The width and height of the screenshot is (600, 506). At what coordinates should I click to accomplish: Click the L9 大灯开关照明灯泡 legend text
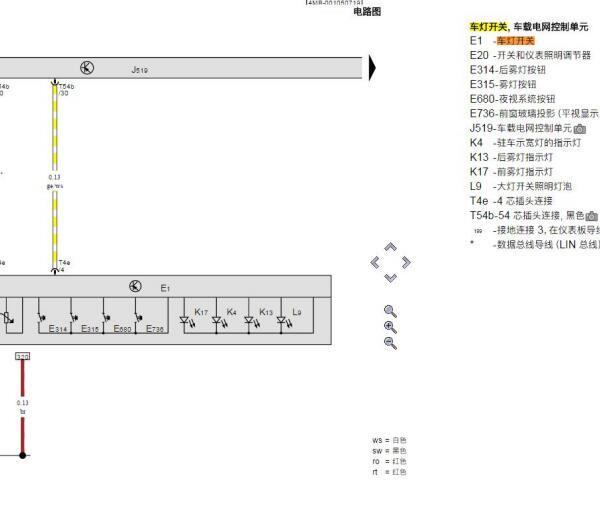point(521,186)
